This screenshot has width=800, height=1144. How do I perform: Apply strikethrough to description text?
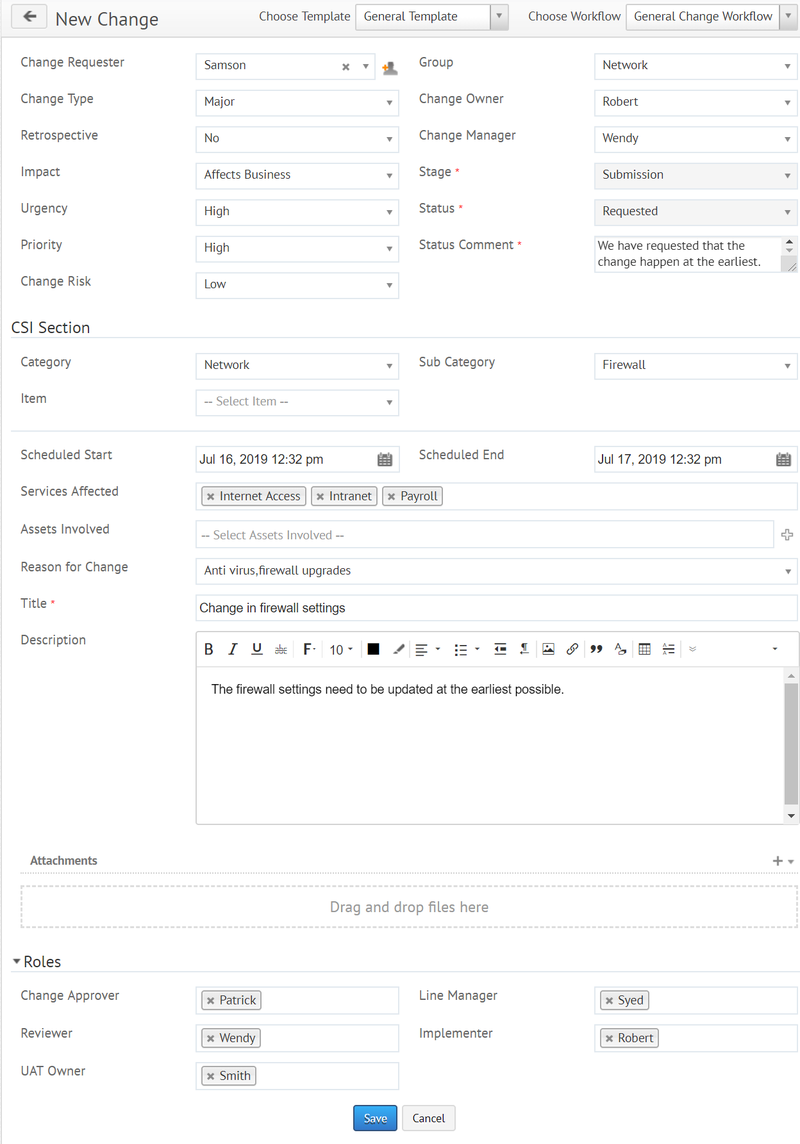(x=281, y=649)
